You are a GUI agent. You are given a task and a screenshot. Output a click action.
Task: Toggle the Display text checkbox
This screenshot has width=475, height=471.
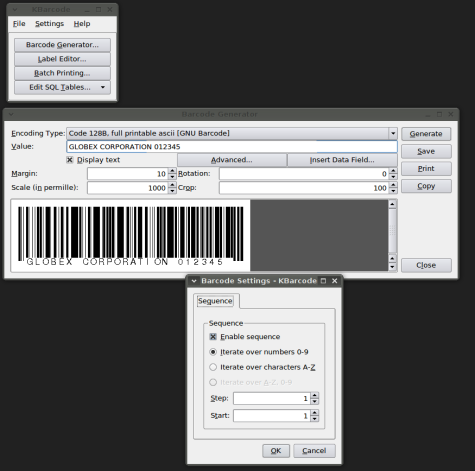70,160
